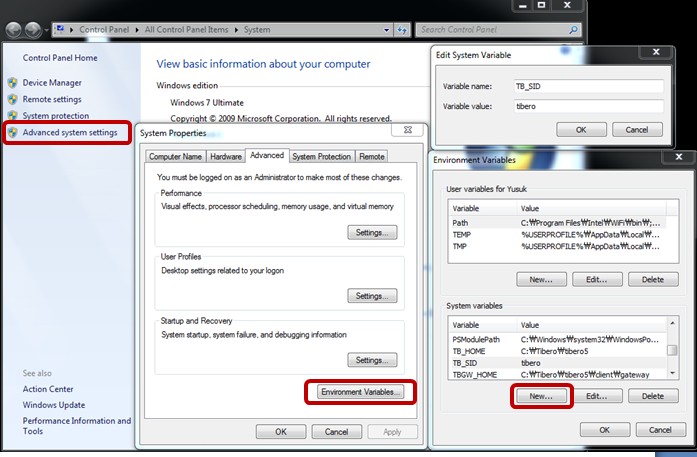Select the Advanced tab

tap(267, 155)
